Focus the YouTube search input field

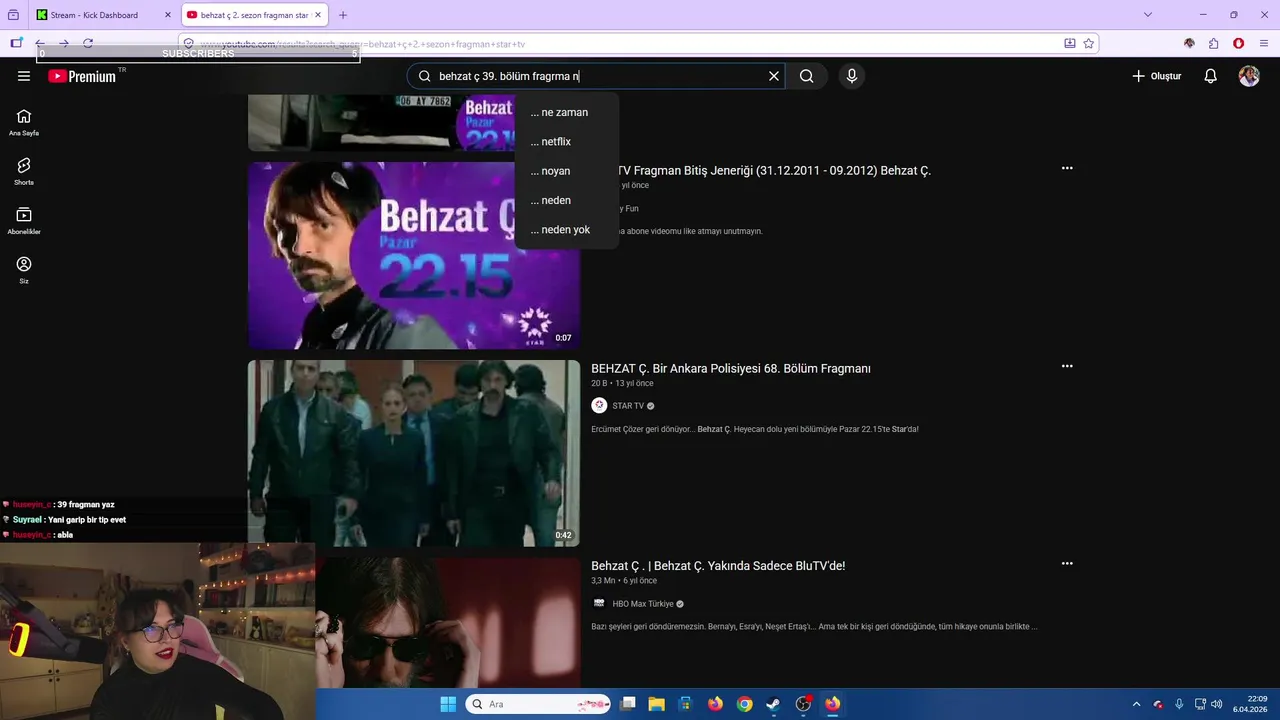tap(598, 76)
